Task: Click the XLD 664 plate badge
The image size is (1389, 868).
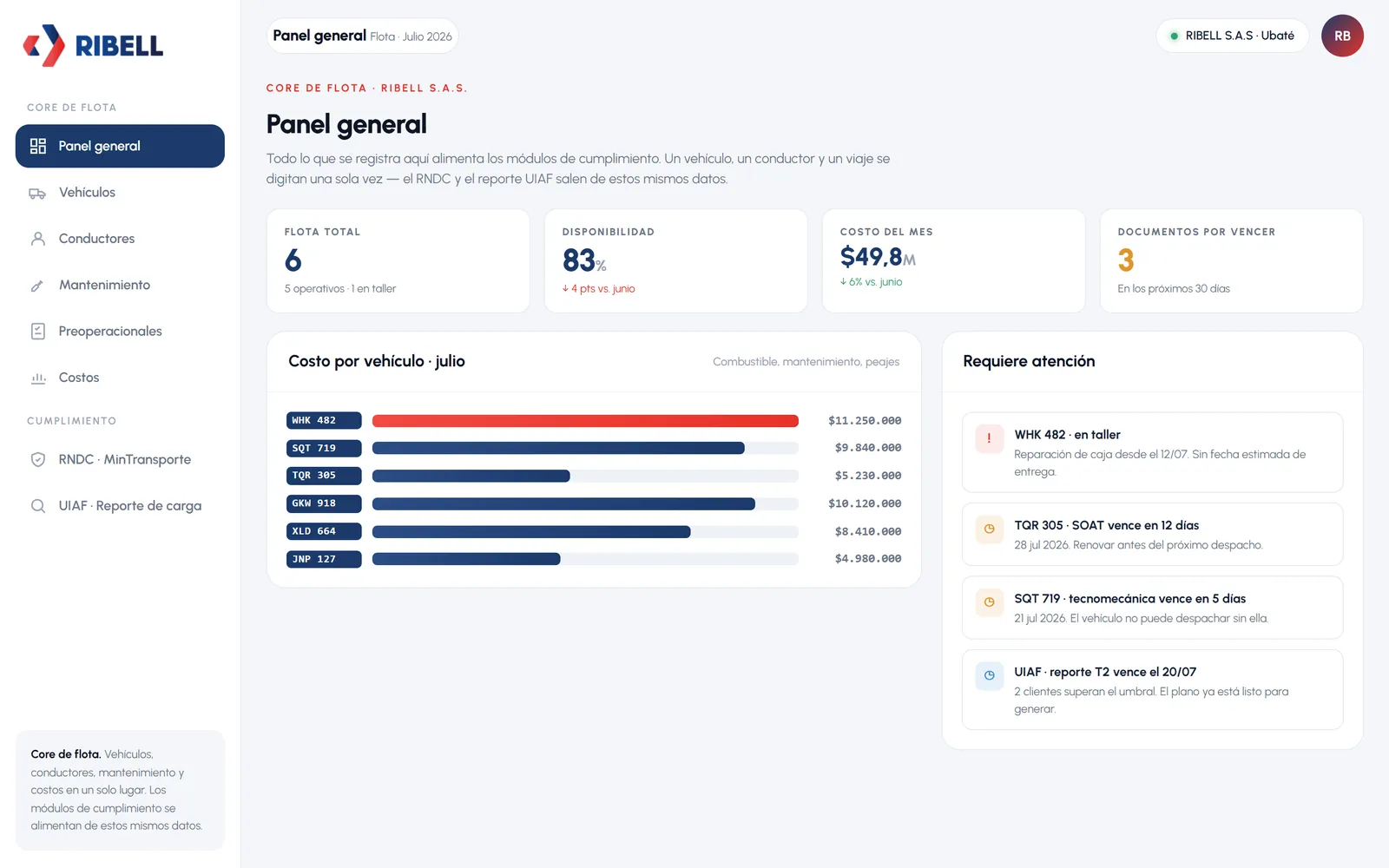Action: [x=324, y=531]
